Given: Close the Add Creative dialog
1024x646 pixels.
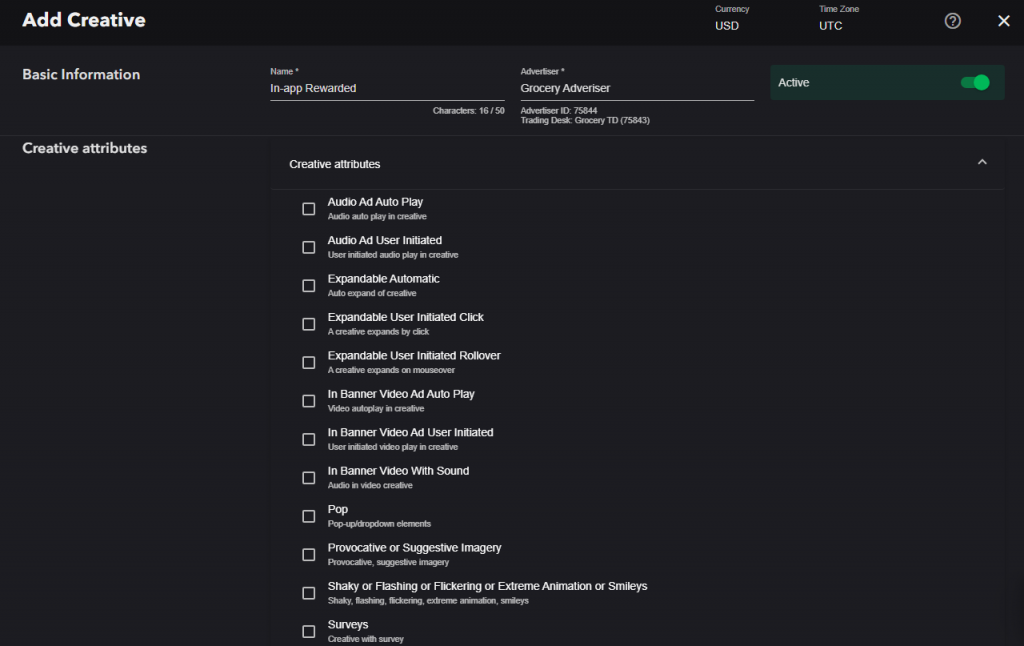Looking at the screenshot, I should tap(1004, 21).
